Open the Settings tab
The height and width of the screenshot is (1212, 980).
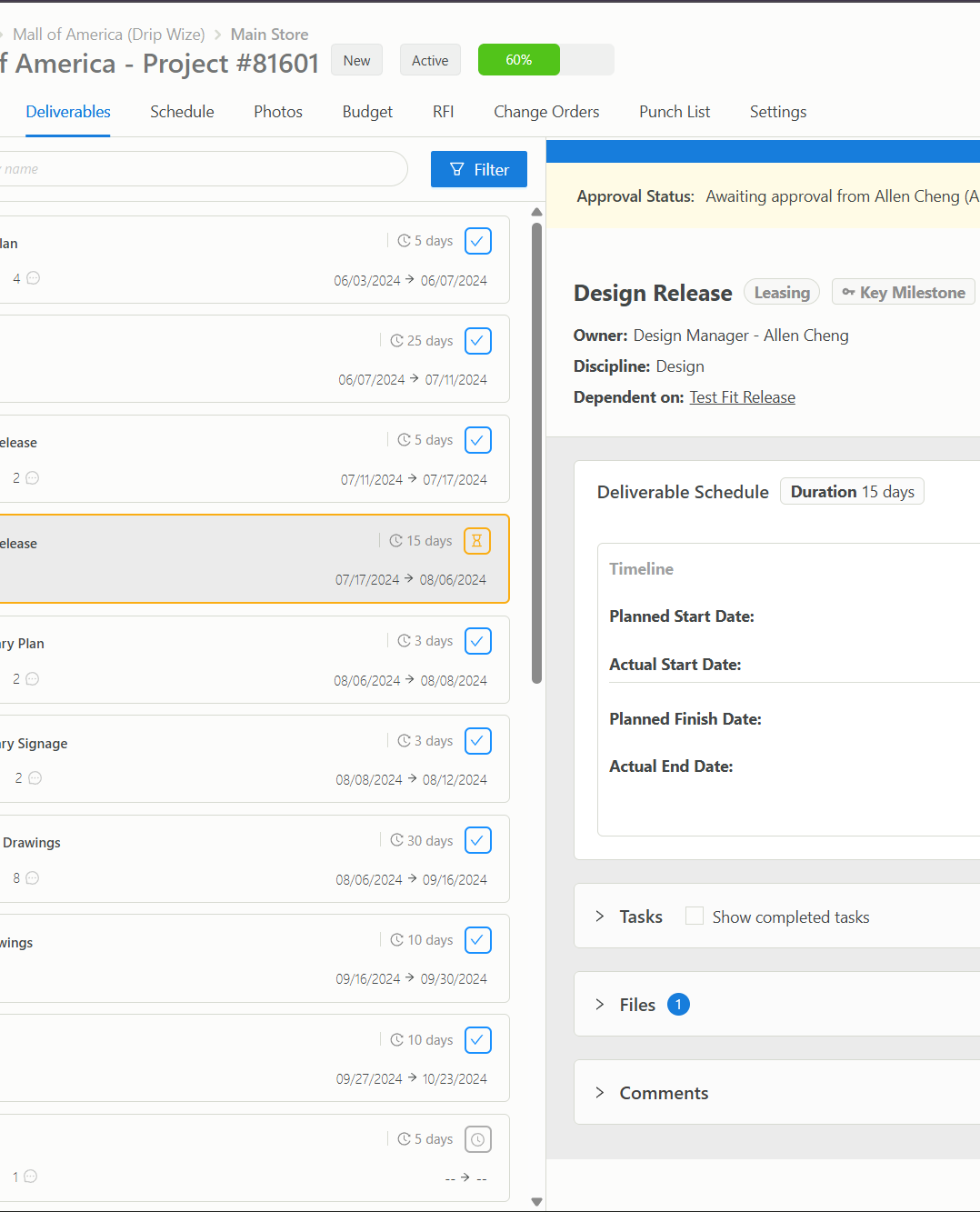point(778,112)
